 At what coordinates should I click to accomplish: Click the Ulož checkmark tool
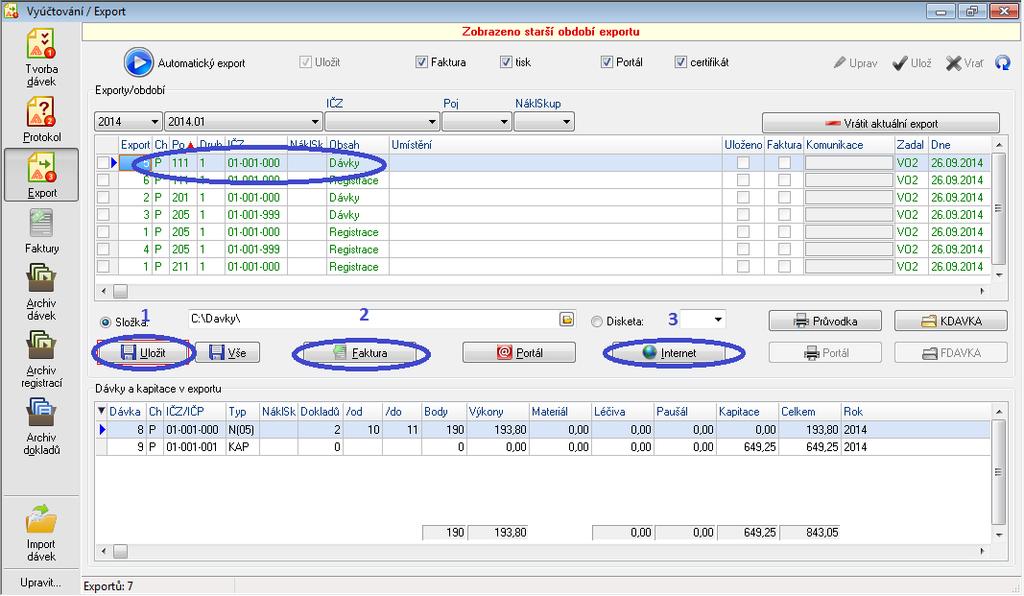pos(912,63)
